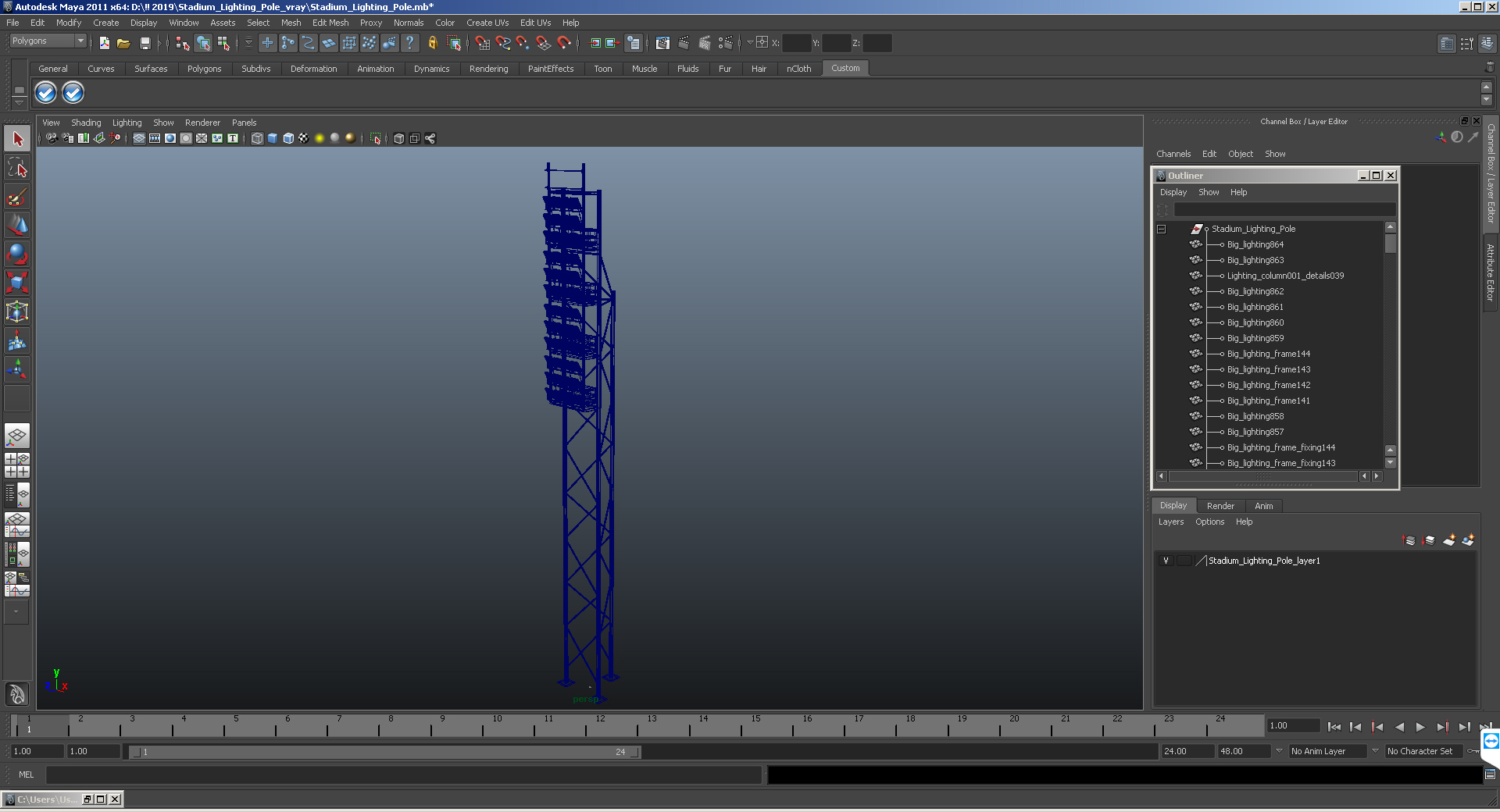Click Outliner vertical scrollbar thumb
This screenshot has width=1500, height=812.
click(x=1390, y=244)
